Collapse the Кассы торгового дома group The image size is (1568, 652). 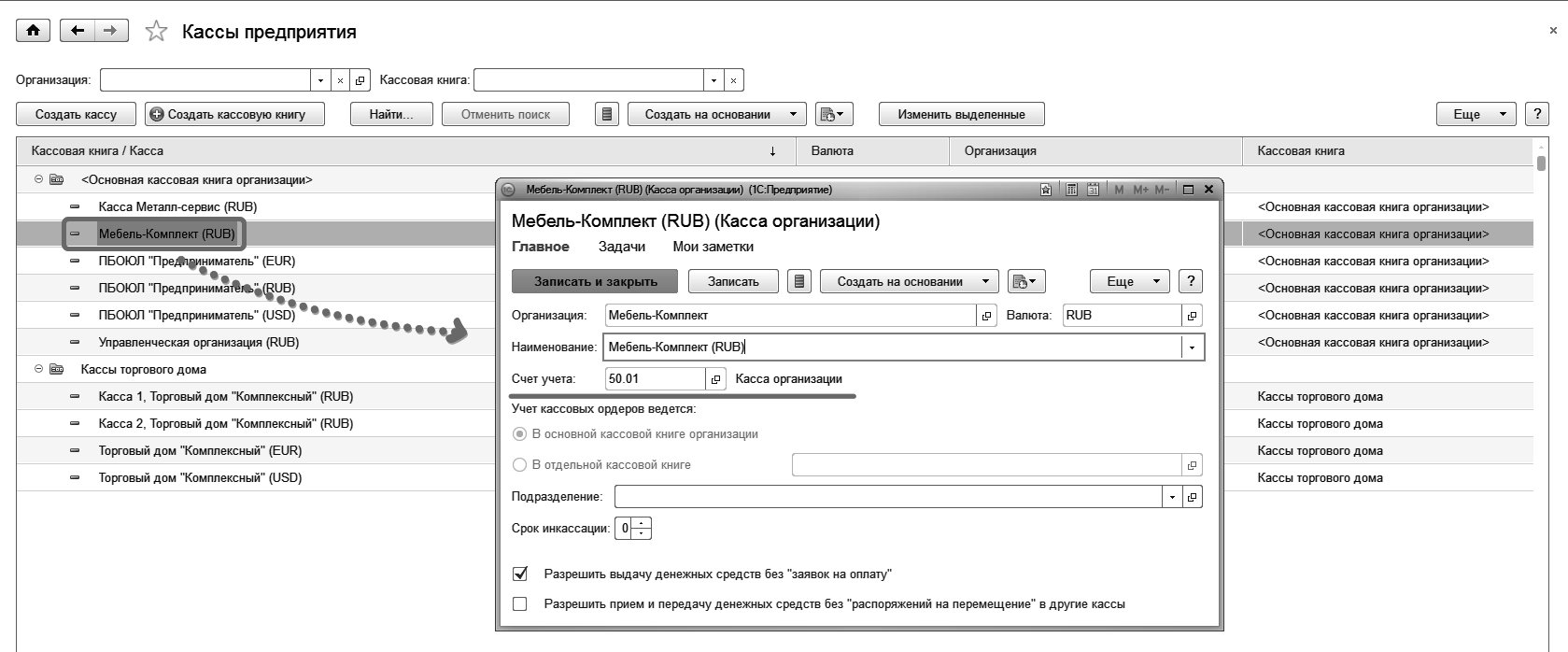pyautogui.click(x=39, y=369)
